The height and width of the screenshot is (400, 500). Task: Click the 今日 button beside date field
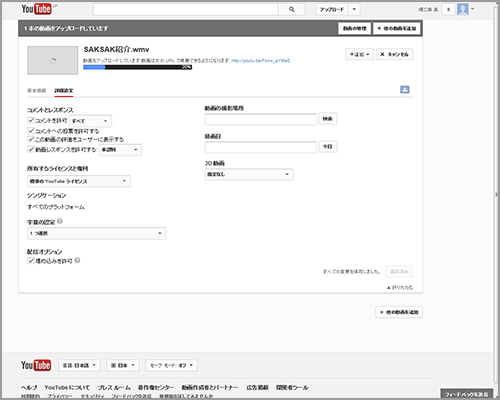[328, 146]
